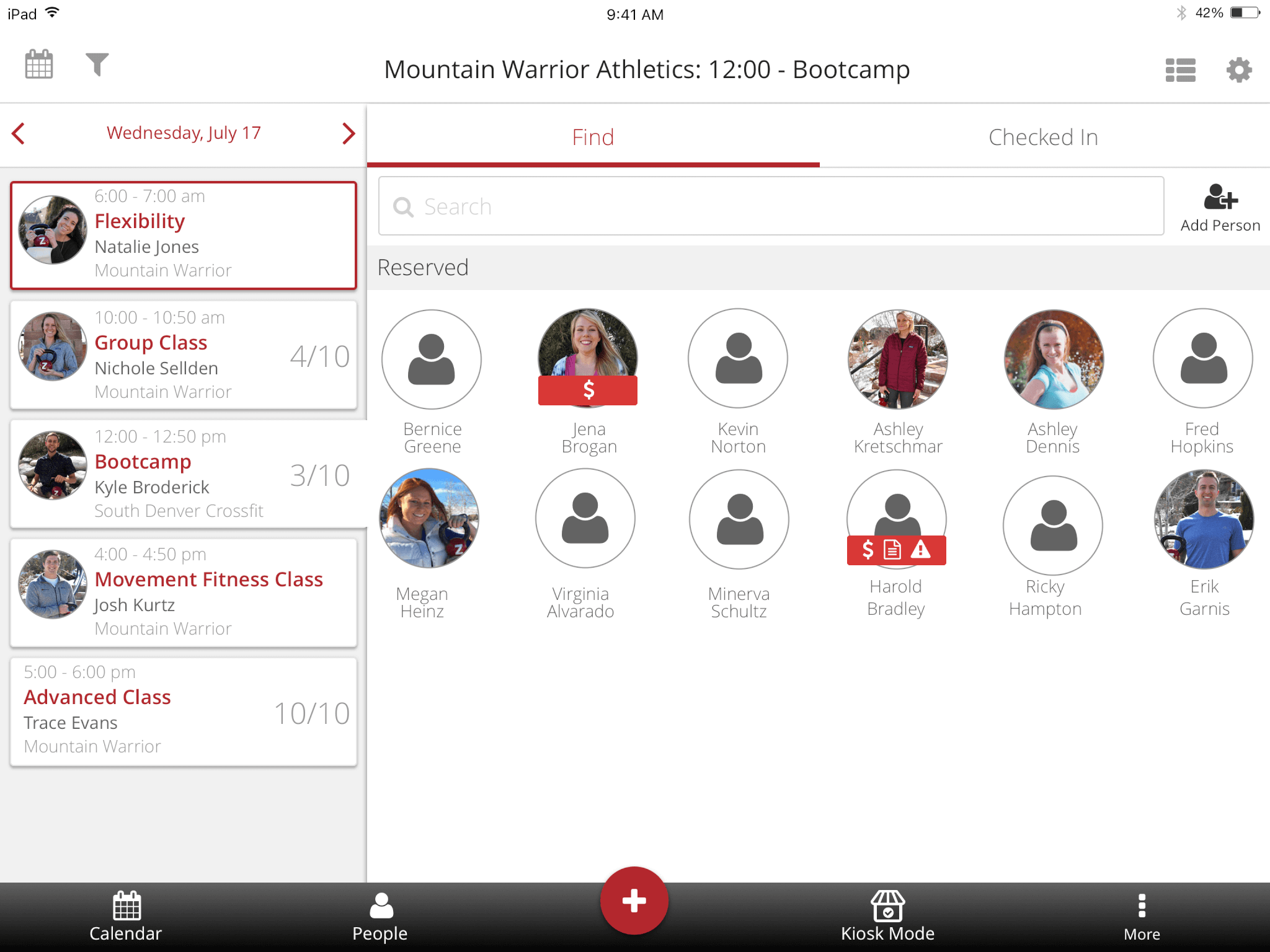Open the calendar date picker icon
Screen dimensions: 1270x952
pyautogui.click(x=38, y=64)
